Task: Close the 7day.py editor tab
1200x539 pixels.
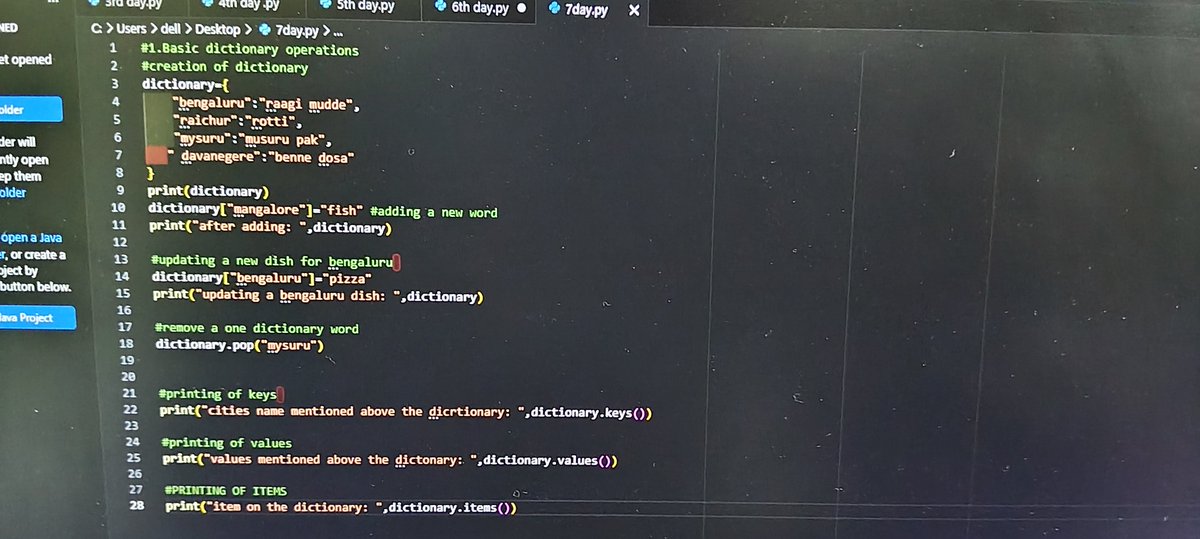Action: [634, 10]
